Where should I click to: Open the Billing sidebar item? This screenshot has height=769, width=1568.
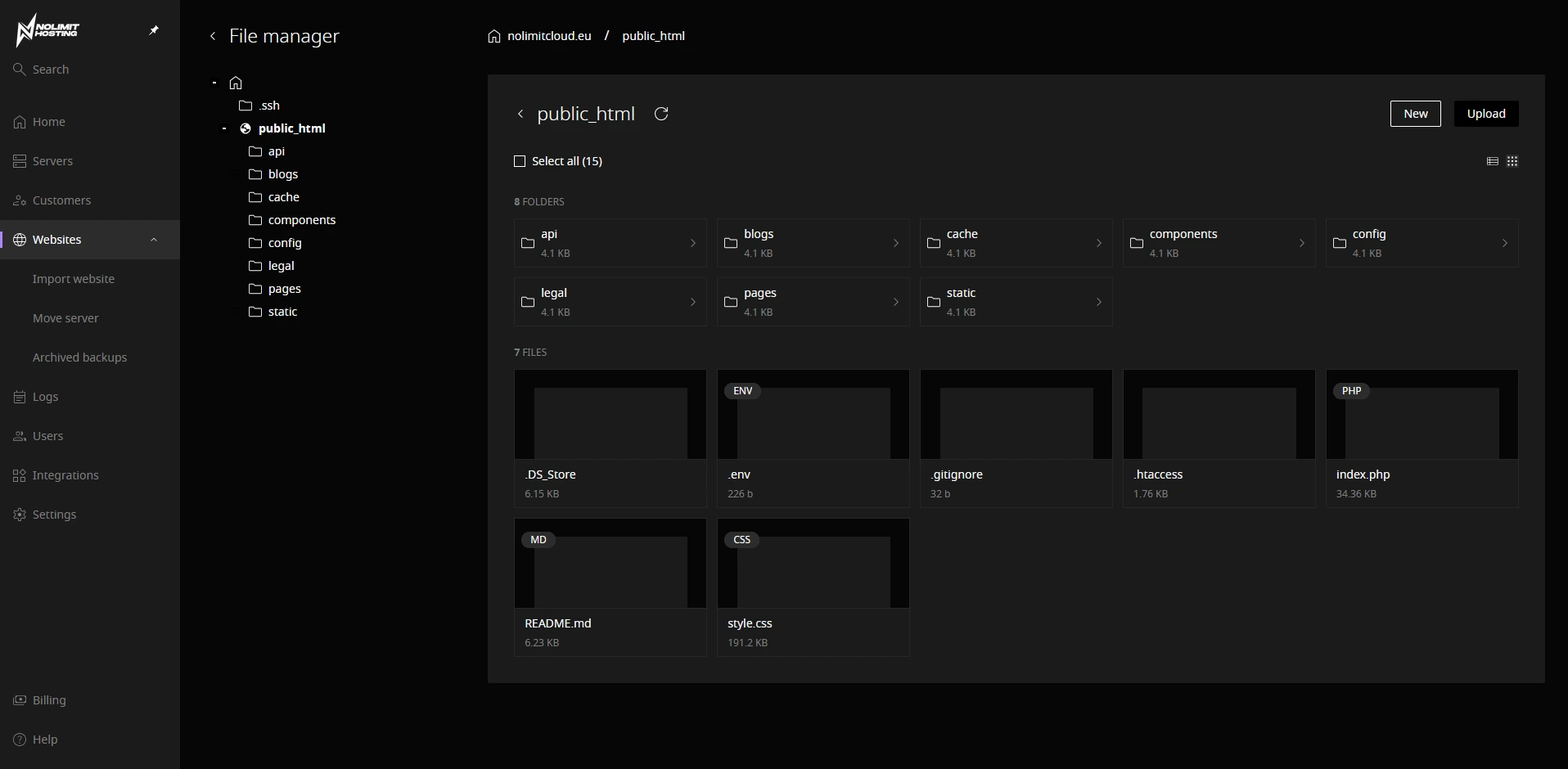pyautogui.click(x=90, y=700)
